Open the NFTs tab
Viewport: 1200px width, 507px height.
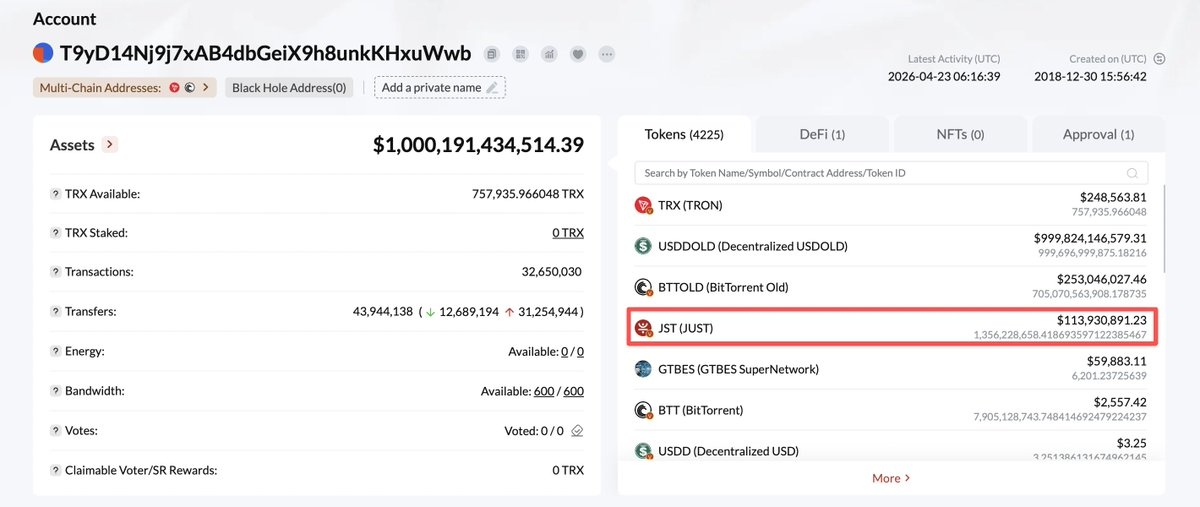pos(960,134)
